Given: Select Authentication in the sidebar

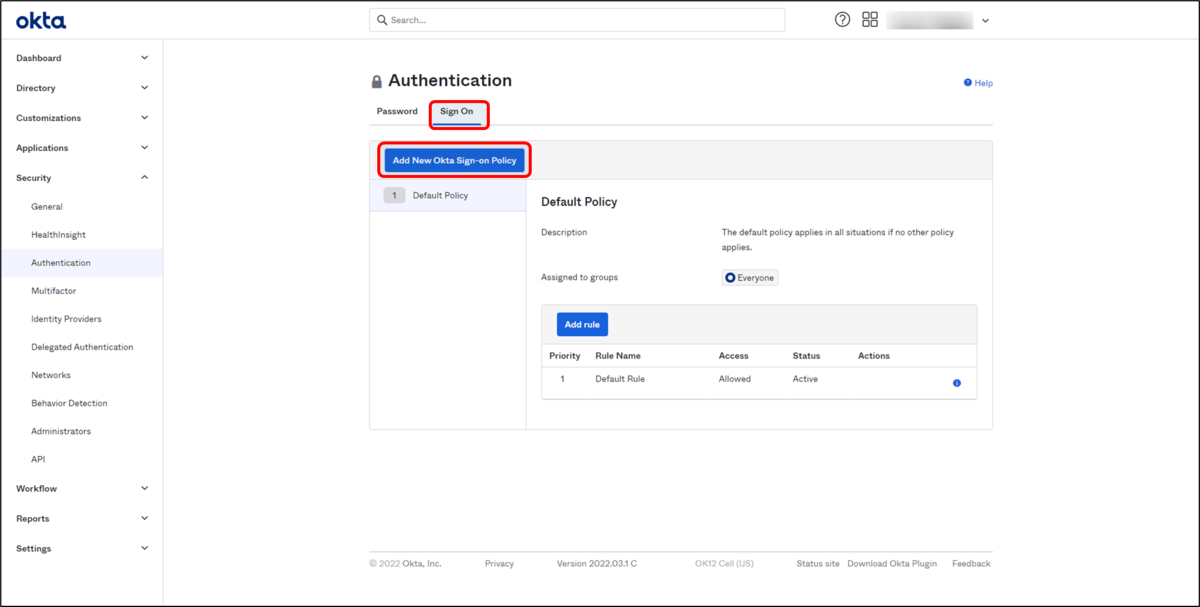Looking at the screenshot, I should coord(61,263).
